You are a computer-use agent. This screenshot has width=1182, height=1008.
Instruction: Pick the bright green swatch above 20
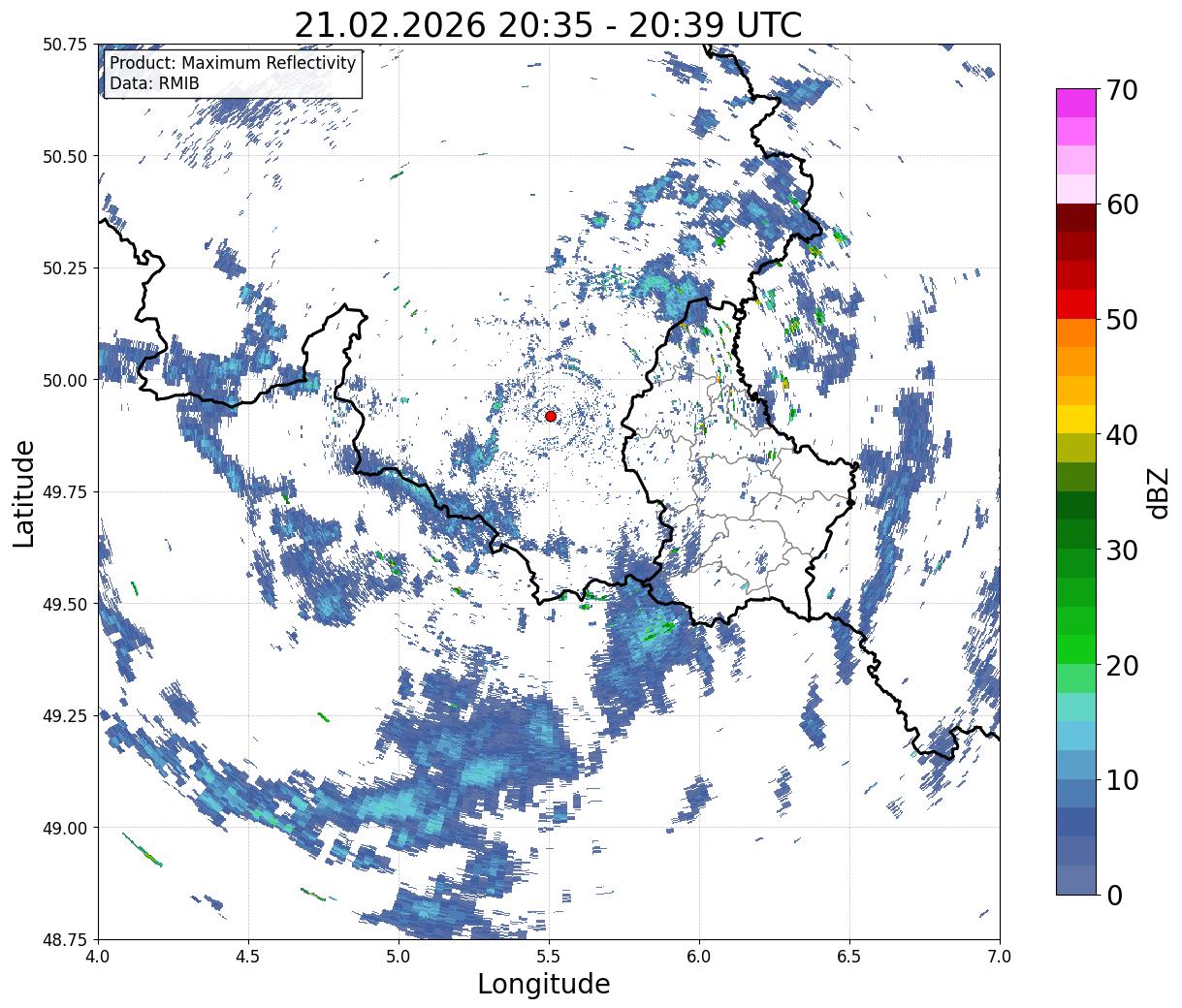coord(1076,648)
